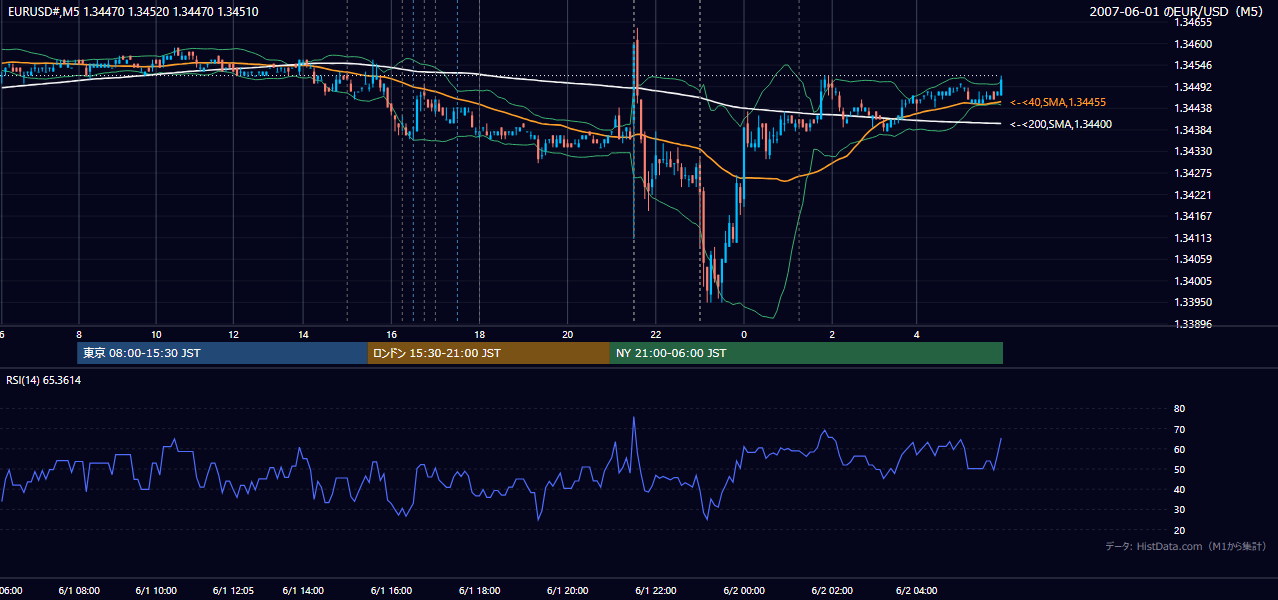Click the '6/1 14:00' bottom time label
Image resolution: width=1278 pixels, height=600 pixels.
point(303,591)
